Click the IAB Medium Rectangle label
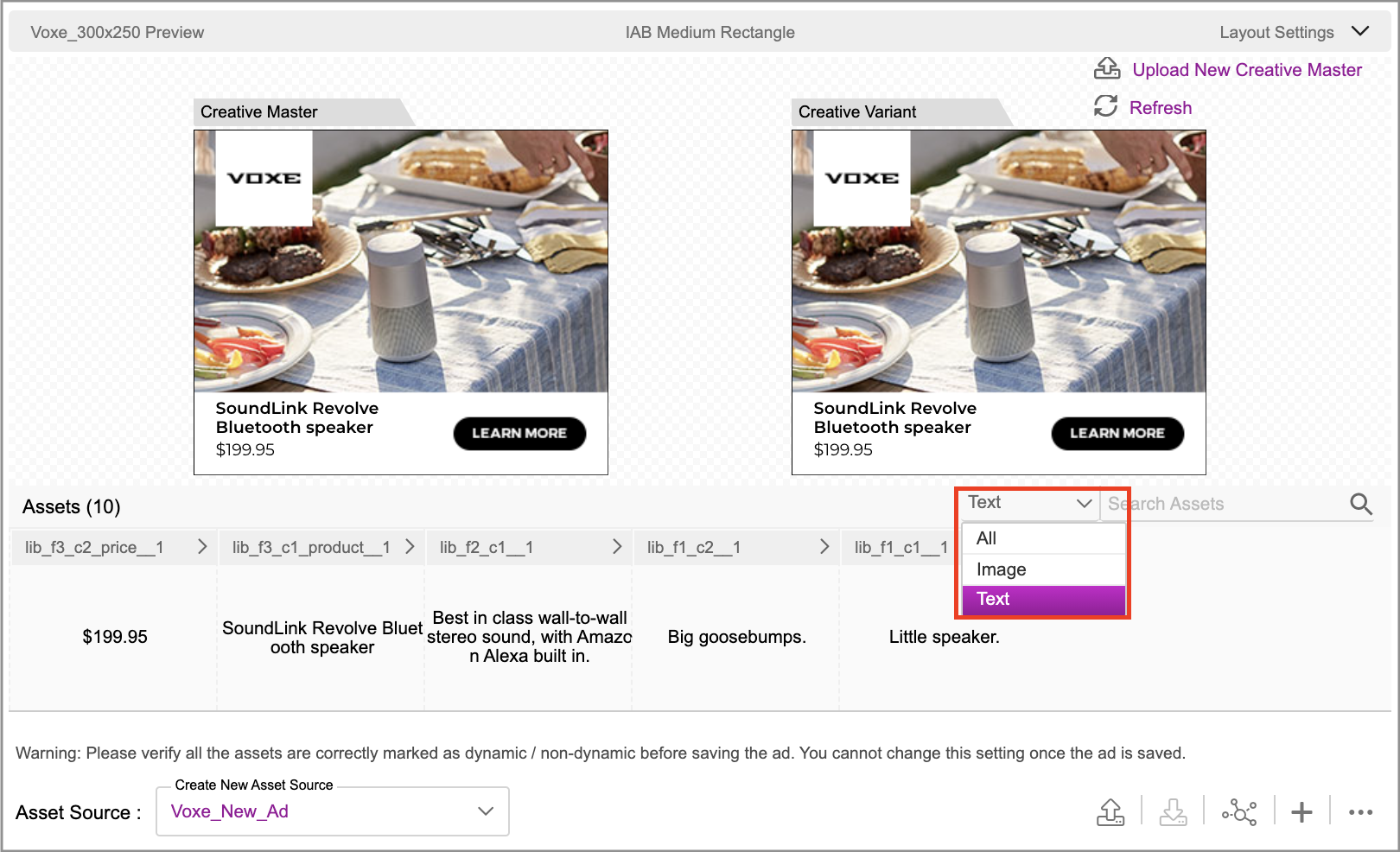The image size is (1400, 852). coord(710,32)
